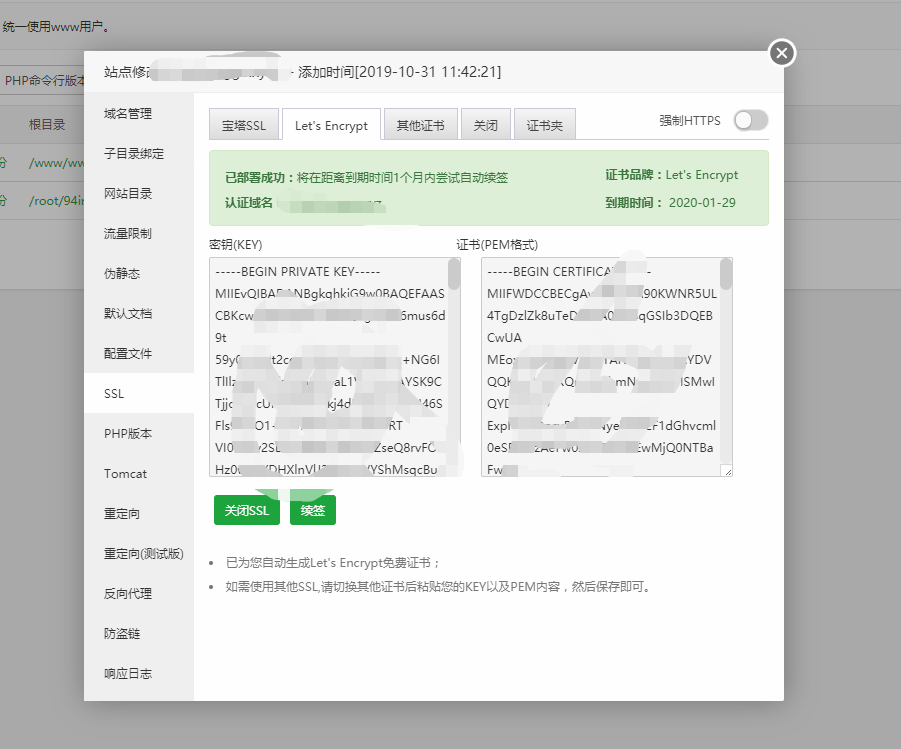
Task: Select 伪静态 in the sidebar
Action: click(x=138, y=274)
